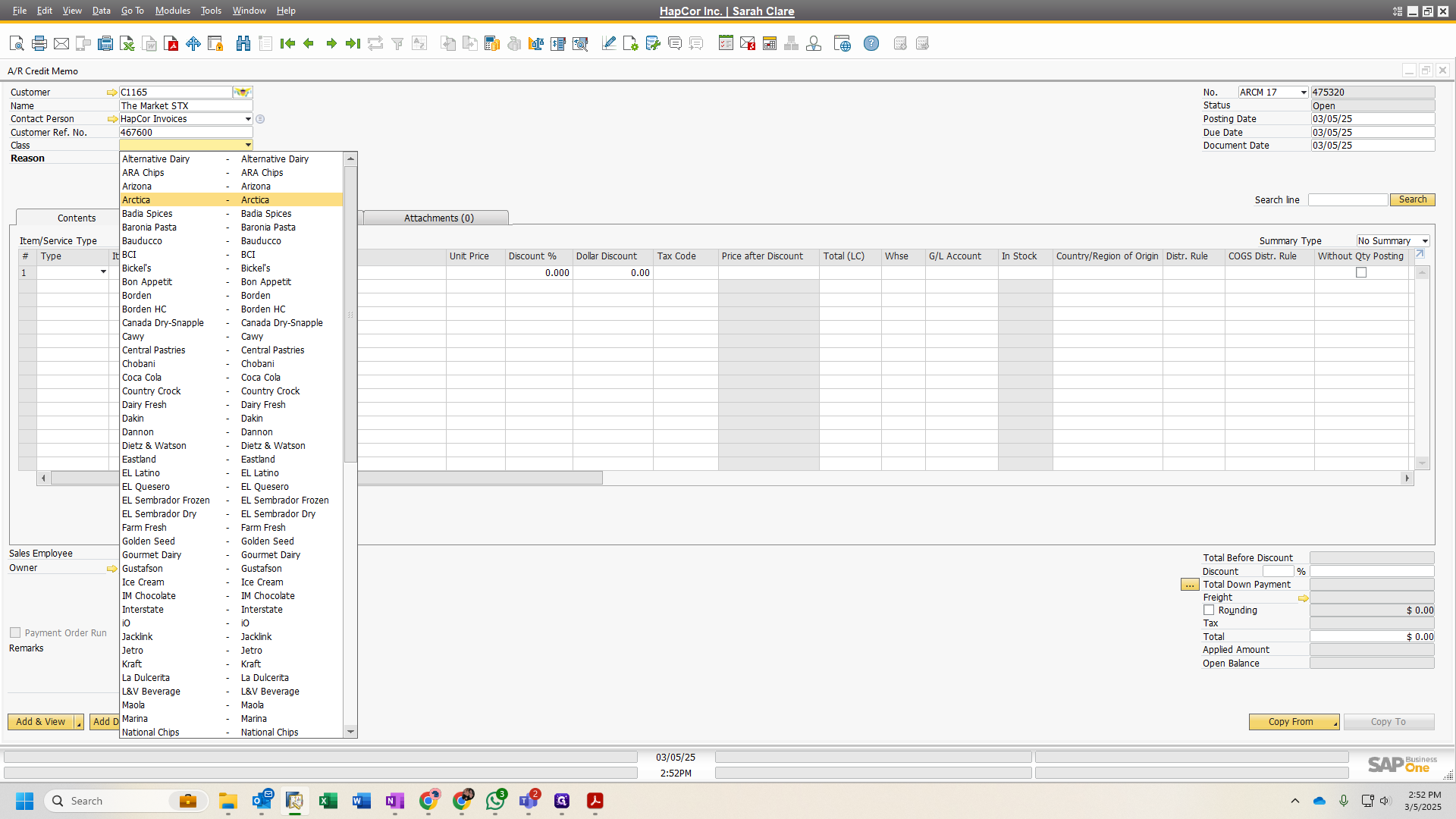The image size is (1456, 819).
Task: Open the user profile person icon
Action: pos(814,44)
